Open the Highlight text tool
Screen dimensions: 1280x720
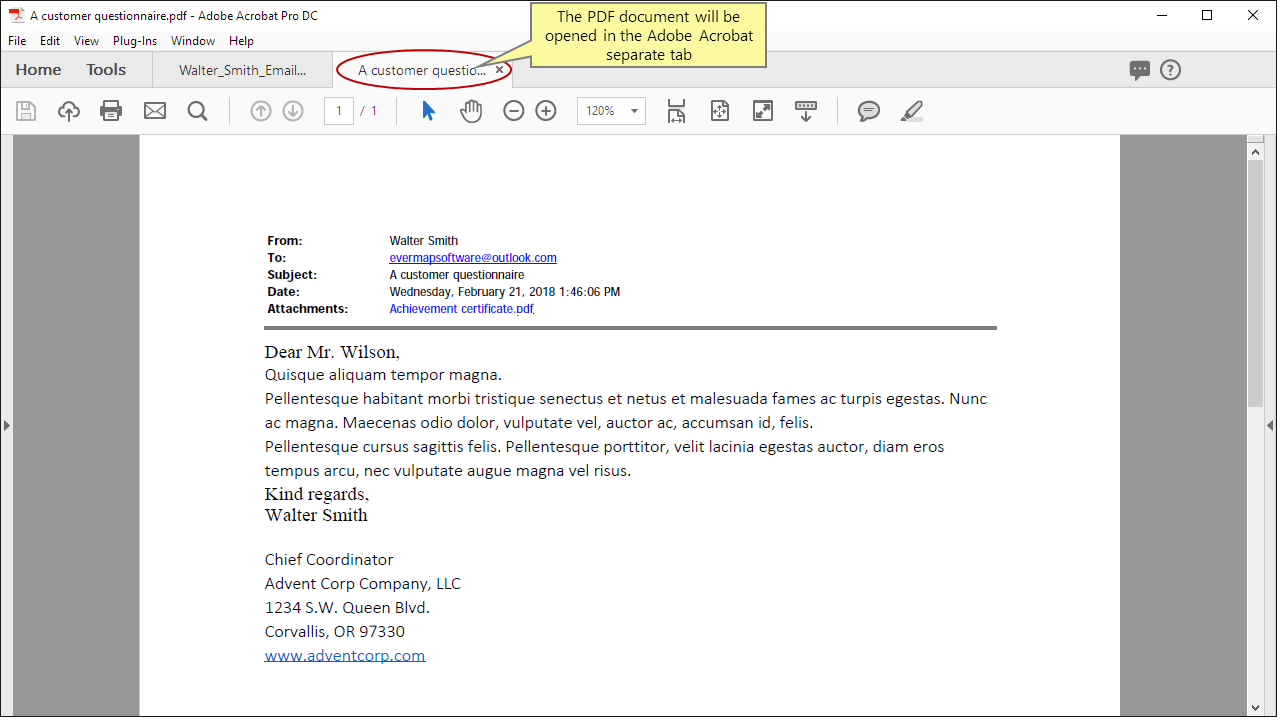911,110
